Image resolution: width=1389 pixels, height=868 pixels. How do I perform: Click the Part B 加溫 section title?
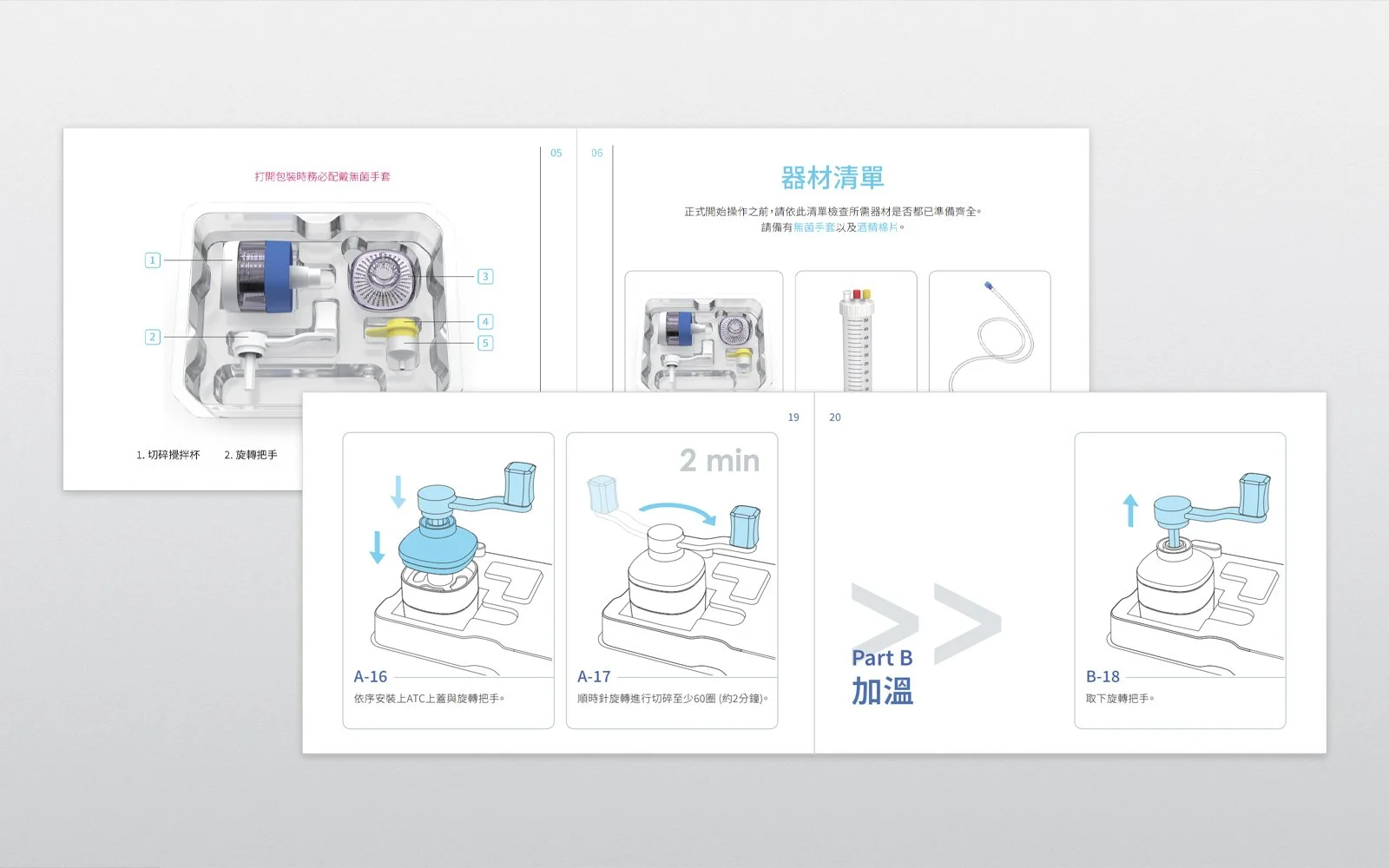point(882,677)
